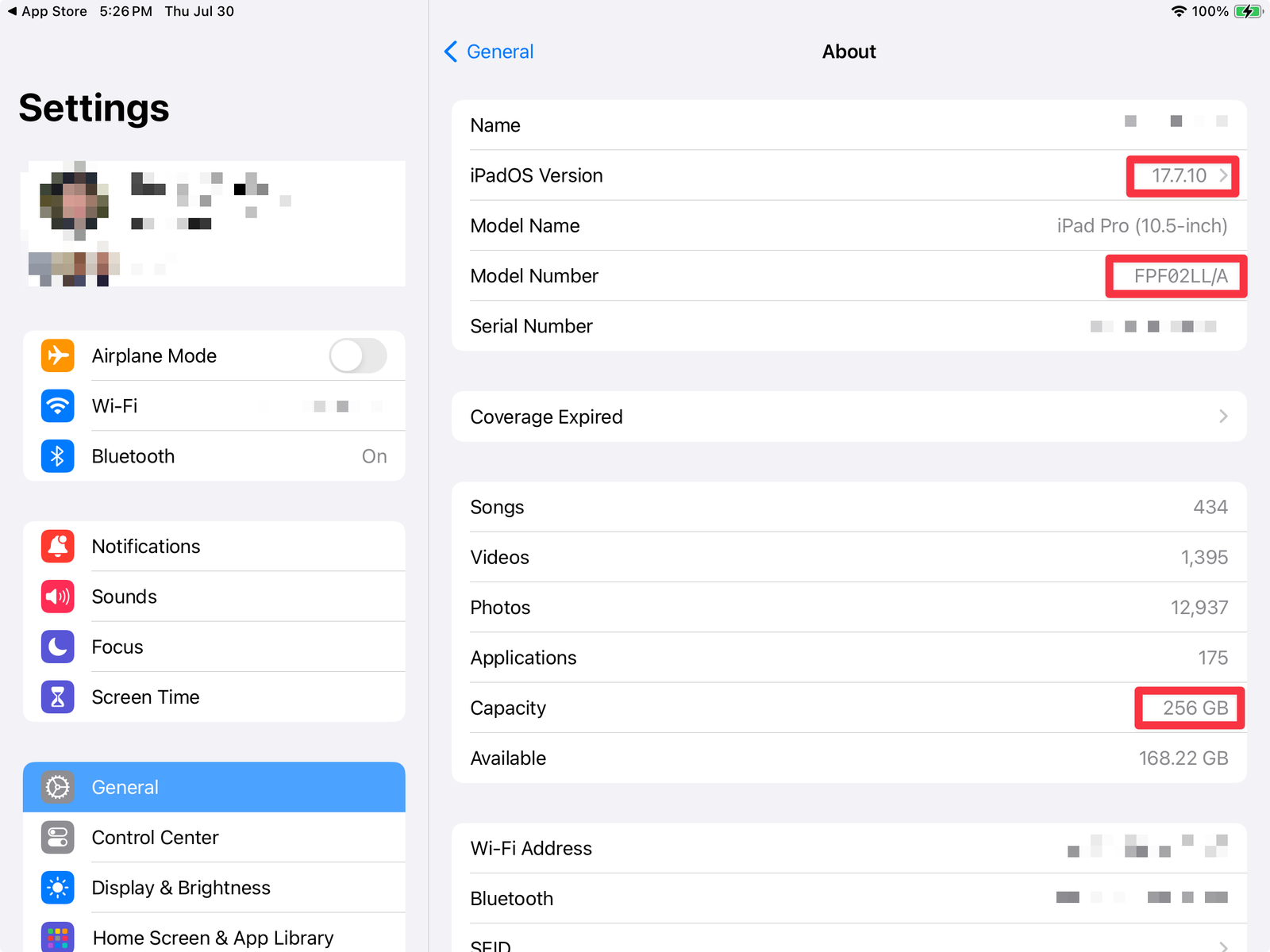Image resolution: width=1270 pixels, height=952 pixels.
Task: Open Notifications settings
Action: click(x=214, y=547)
